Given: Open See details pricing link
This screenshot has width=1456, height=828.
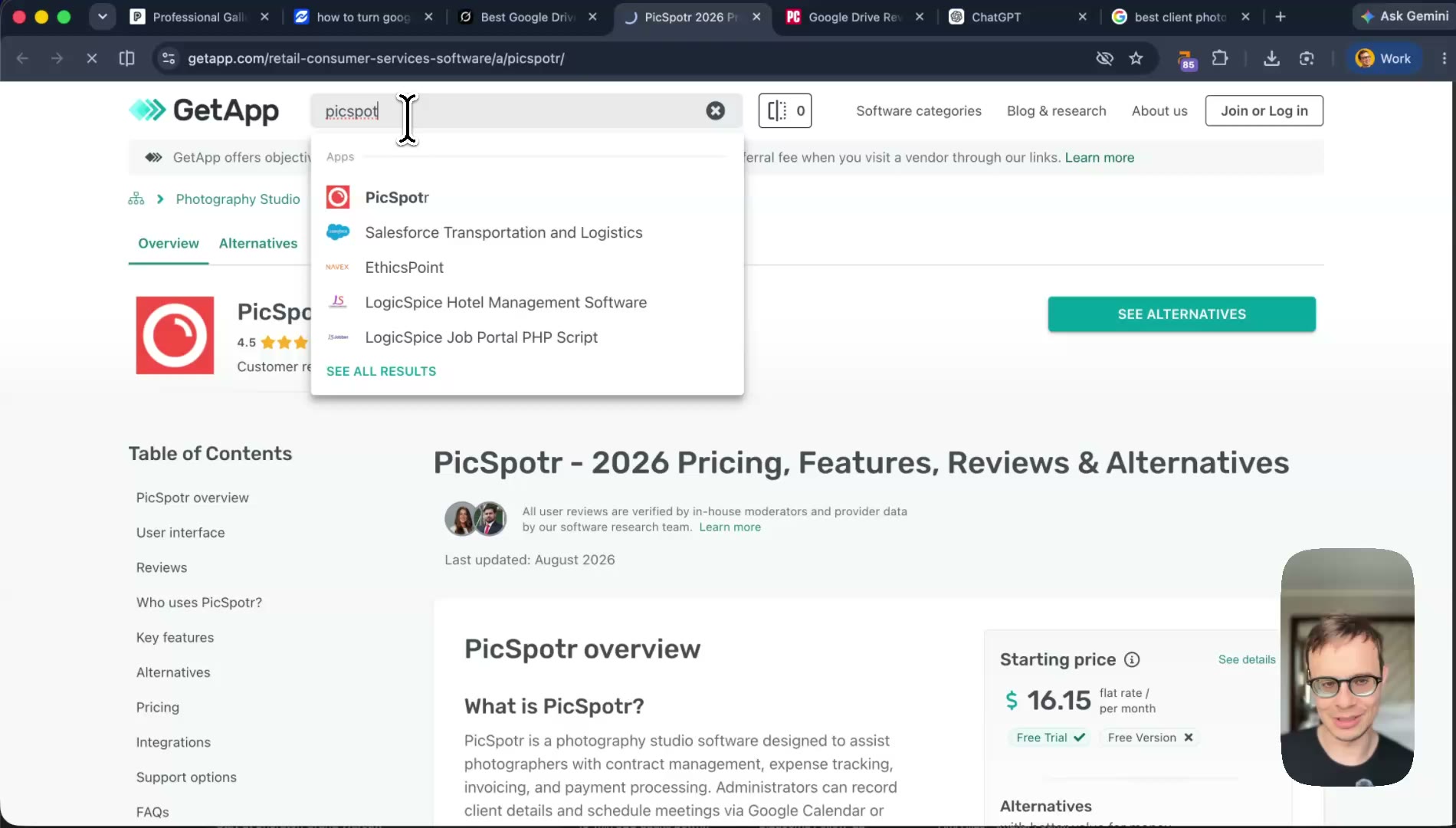Looking at the screenshot, I should [x=1247, y=660].
